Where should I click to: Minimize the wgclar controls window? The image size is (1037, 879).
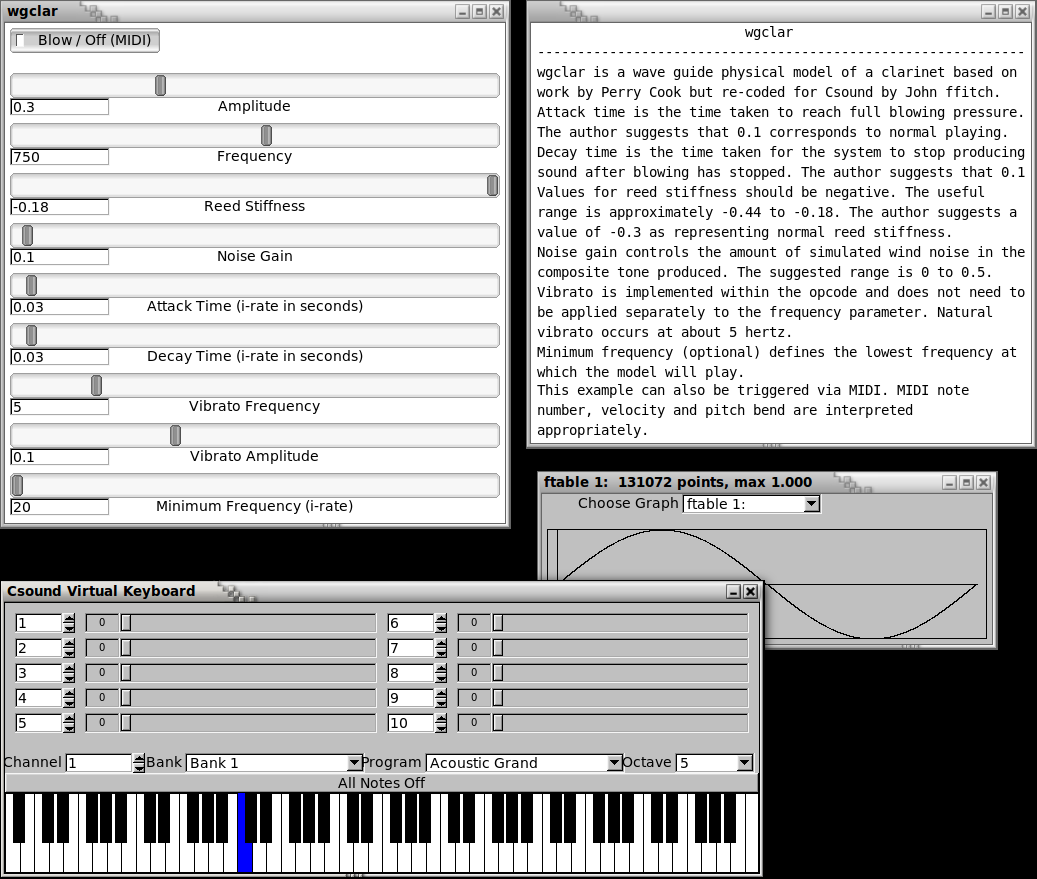(463, 11)
